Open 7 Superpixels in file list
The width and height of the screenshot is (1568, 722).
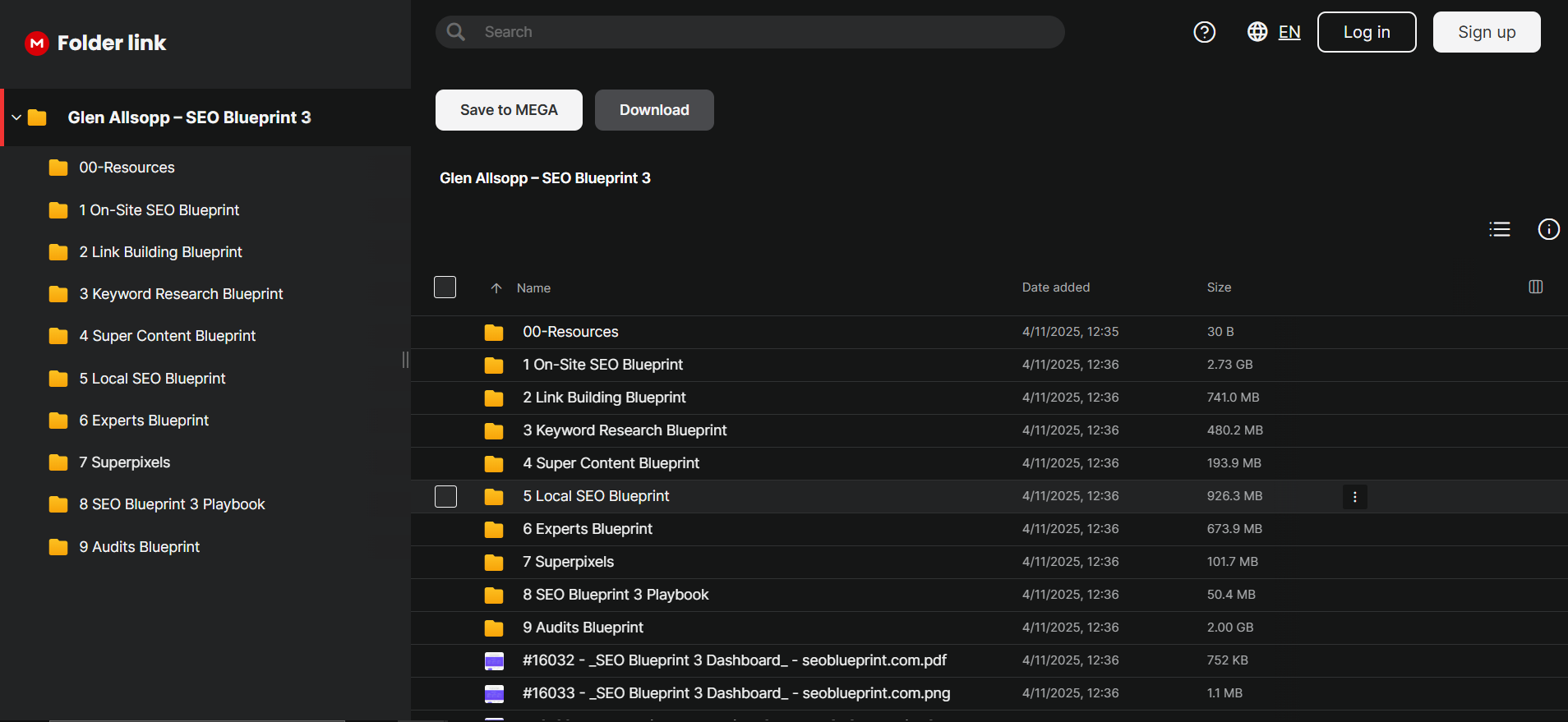tap(569, 562)
